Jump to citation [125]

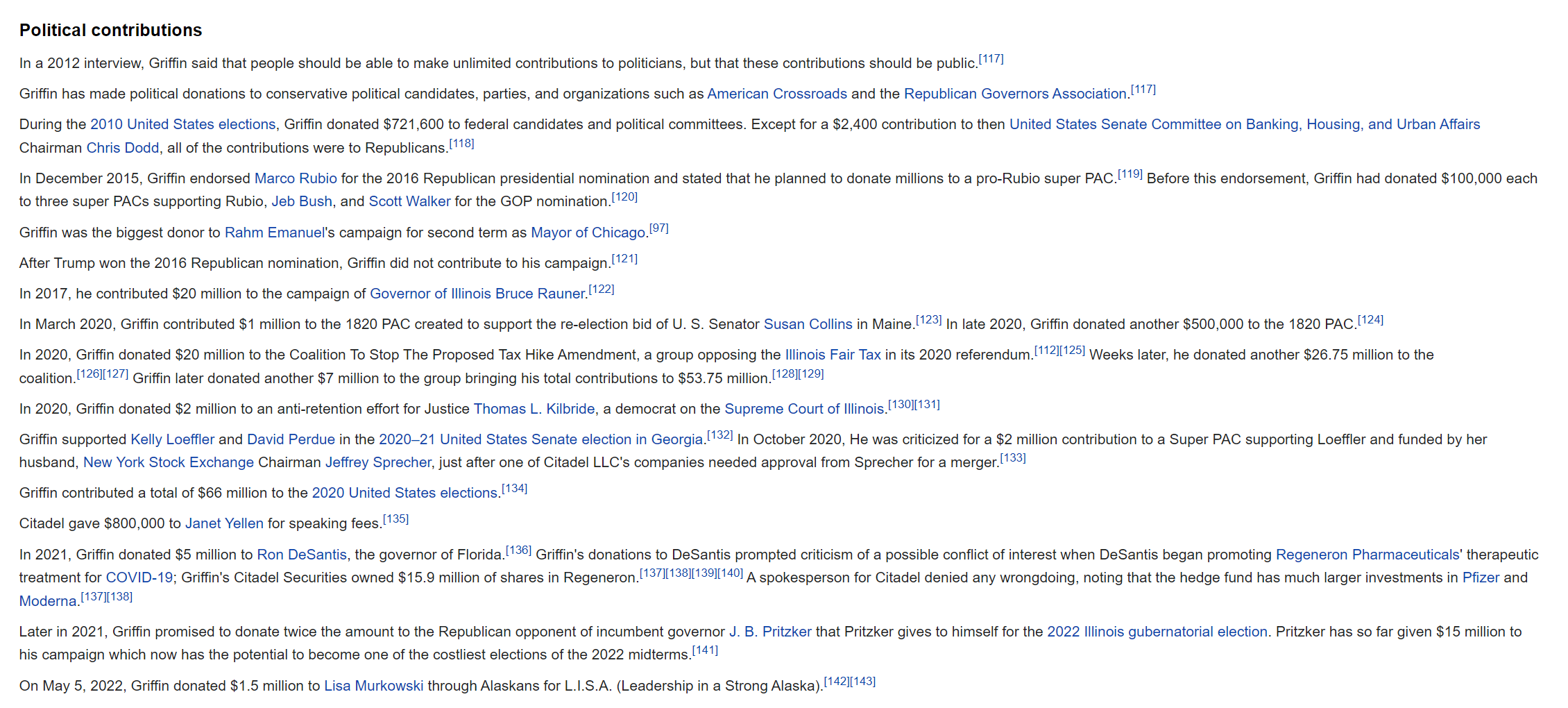pyautogui.click(x=1073, y=351)
